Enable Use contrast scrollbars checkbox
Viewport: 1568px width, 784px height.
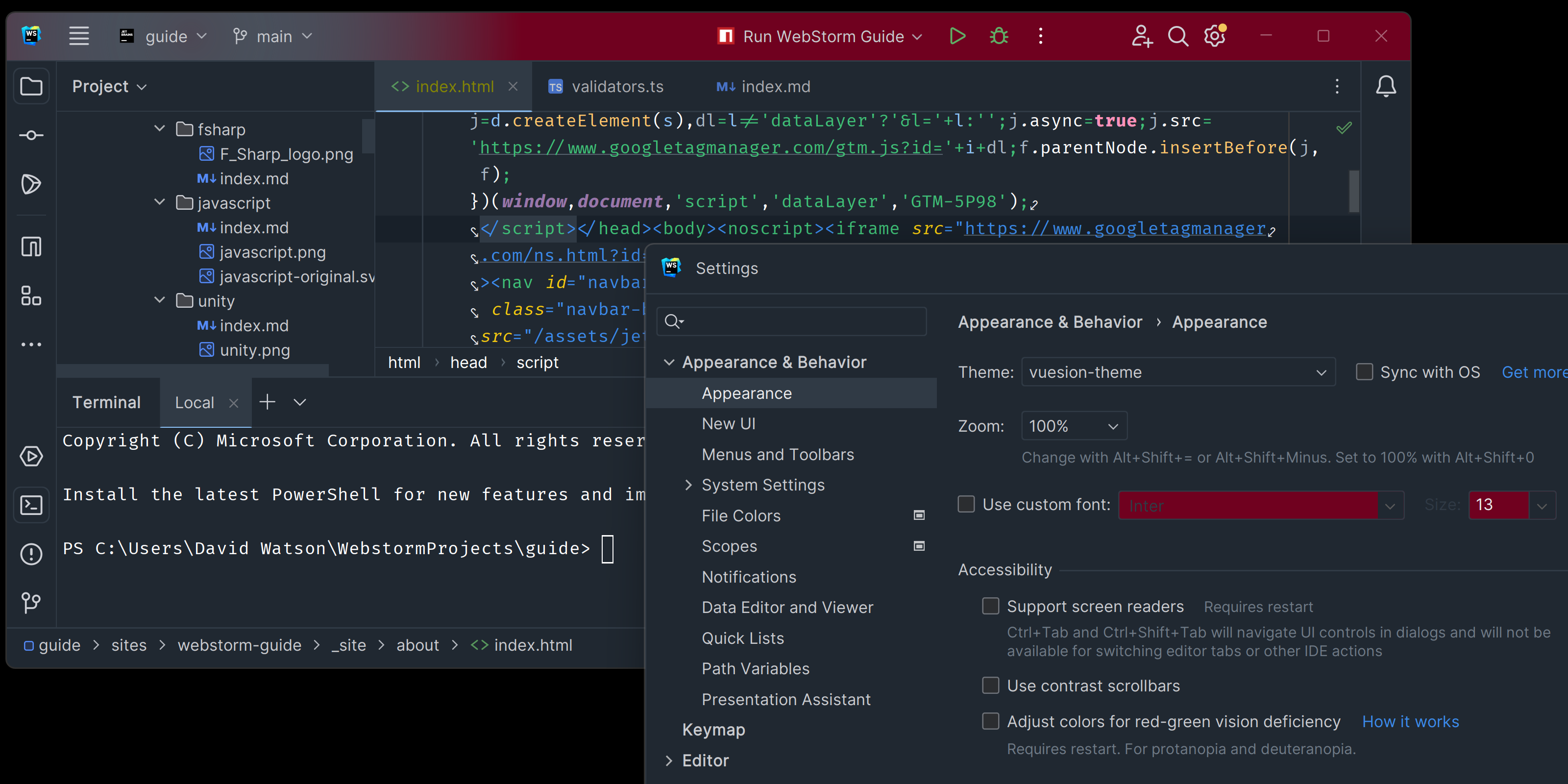tap(990, 686)
